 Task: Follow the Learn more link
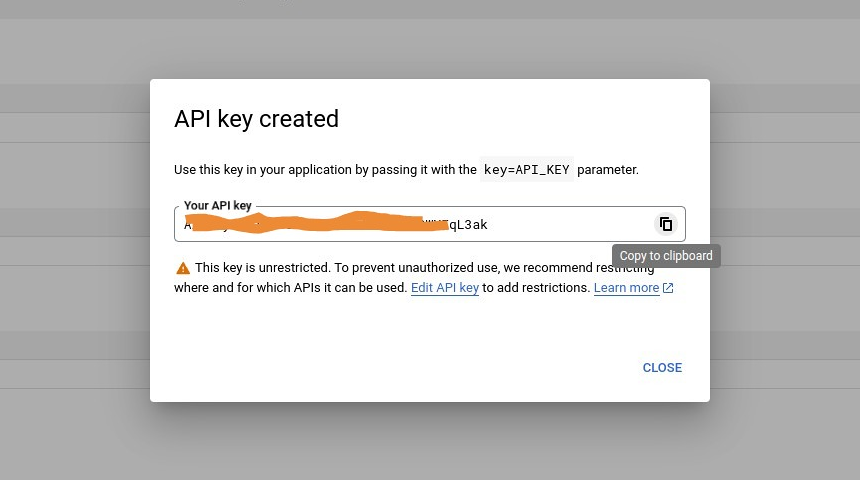click(626, 288)
